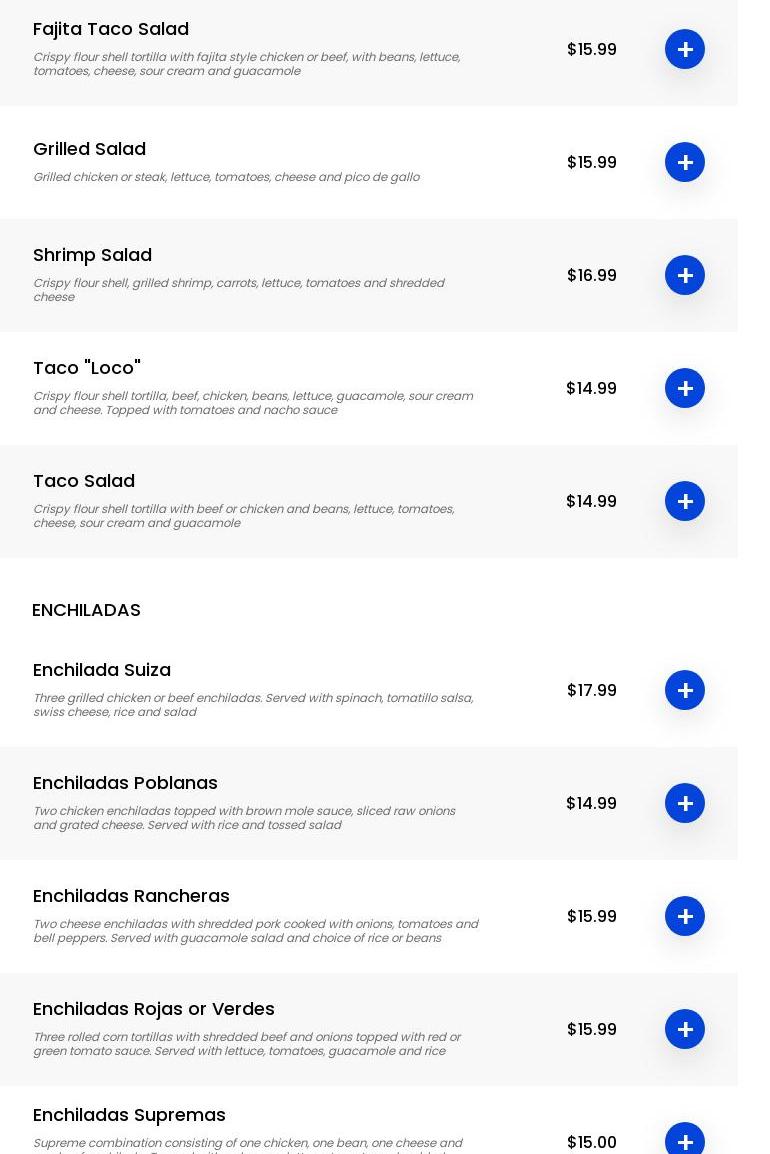Tap plus icon for Enchiladas Poblanas
770x1154 pixels.
tap(684, 803)
